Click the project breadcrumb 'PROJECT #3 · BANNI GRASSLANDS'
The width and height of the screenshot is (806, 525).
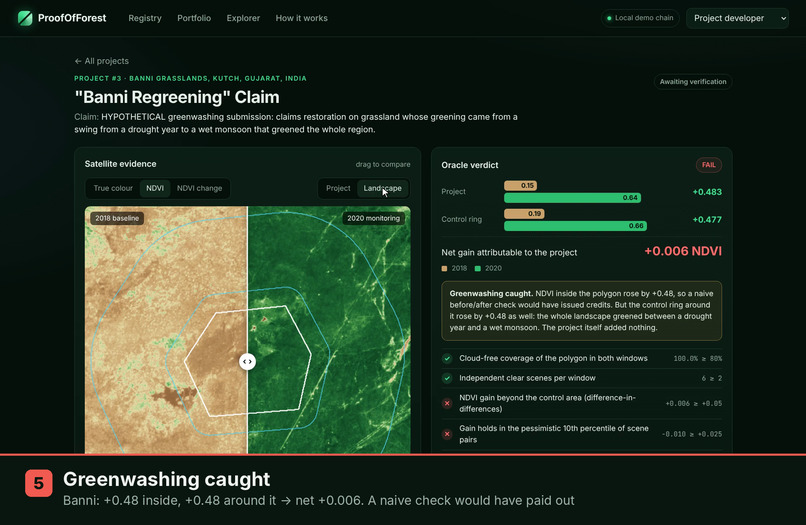click(x=190, y=79)
